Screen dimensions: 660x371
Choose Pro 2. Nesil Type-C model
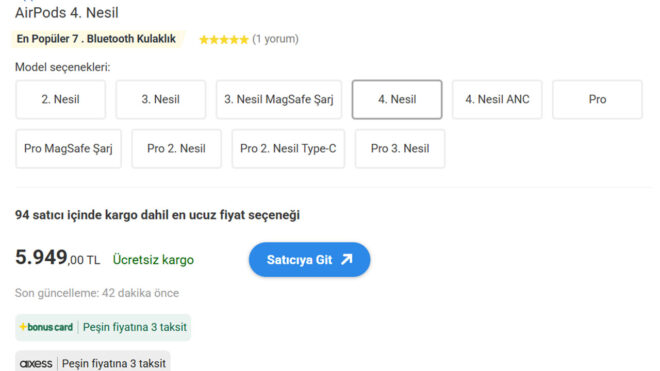coord(288,149)
